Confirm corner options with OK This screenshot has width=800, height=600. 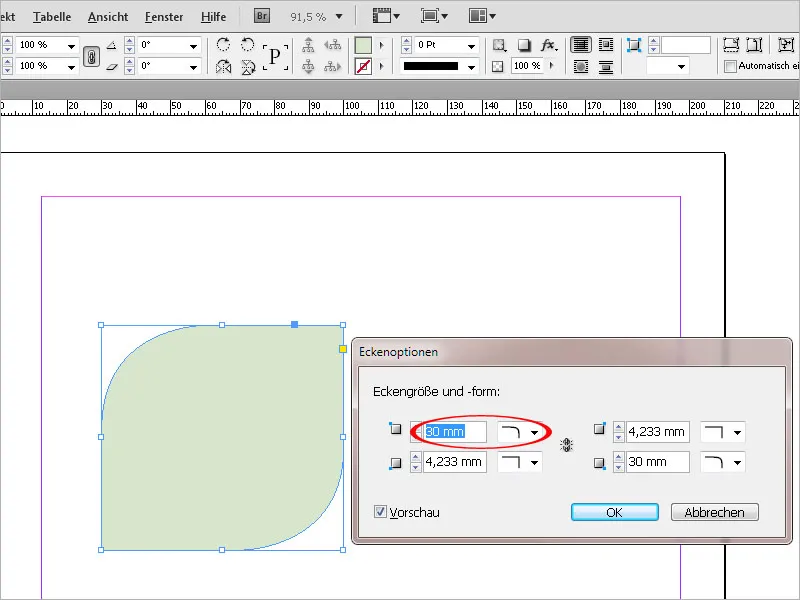[615, 512]
